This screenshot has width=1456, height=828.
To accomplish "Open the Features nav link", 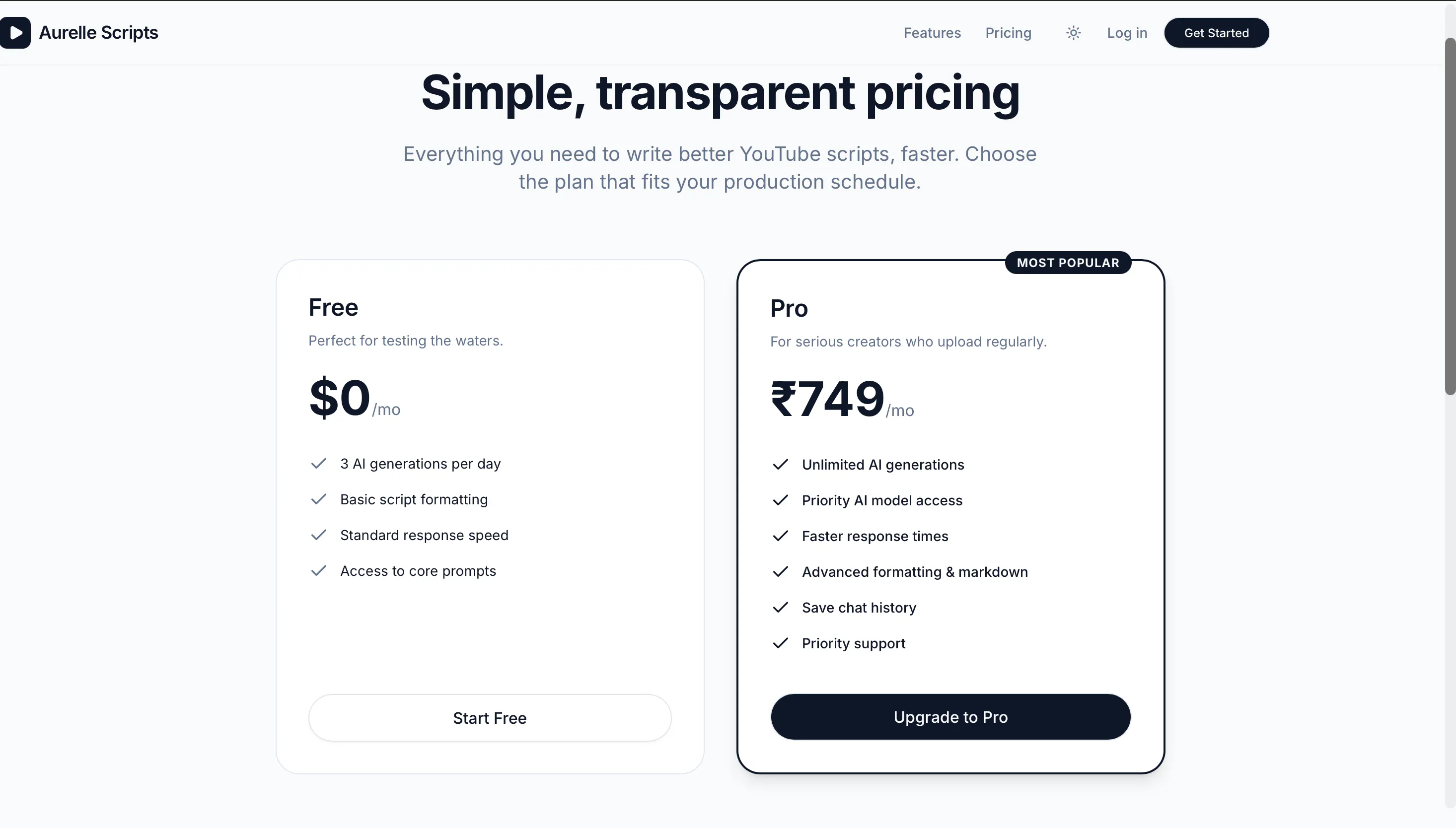I will pyautogui.click(x=932, y=33).
